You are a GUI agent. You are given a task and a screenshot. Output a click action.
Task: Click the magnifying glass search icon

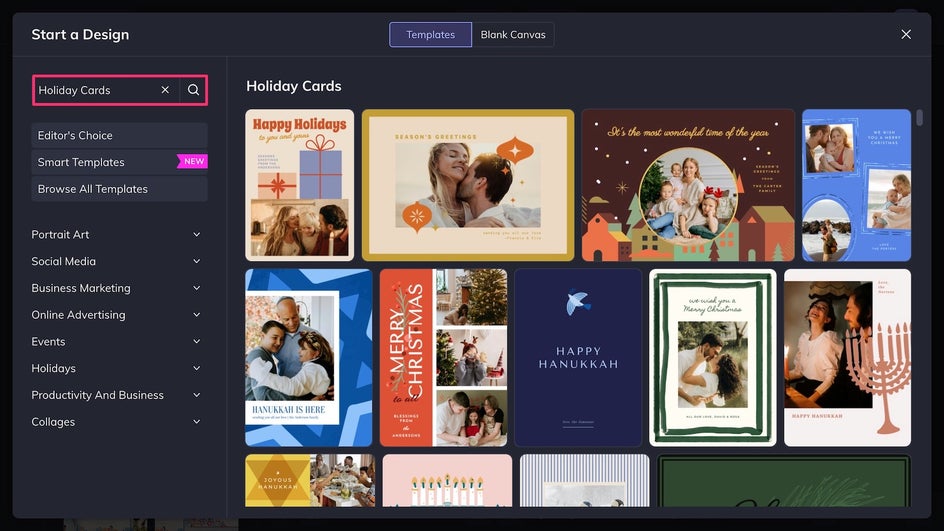tap(193, 90)
